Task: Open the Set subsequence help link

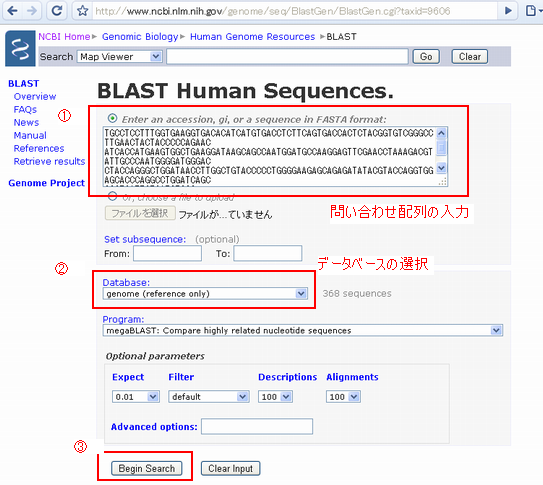Action: click(145, 239)
